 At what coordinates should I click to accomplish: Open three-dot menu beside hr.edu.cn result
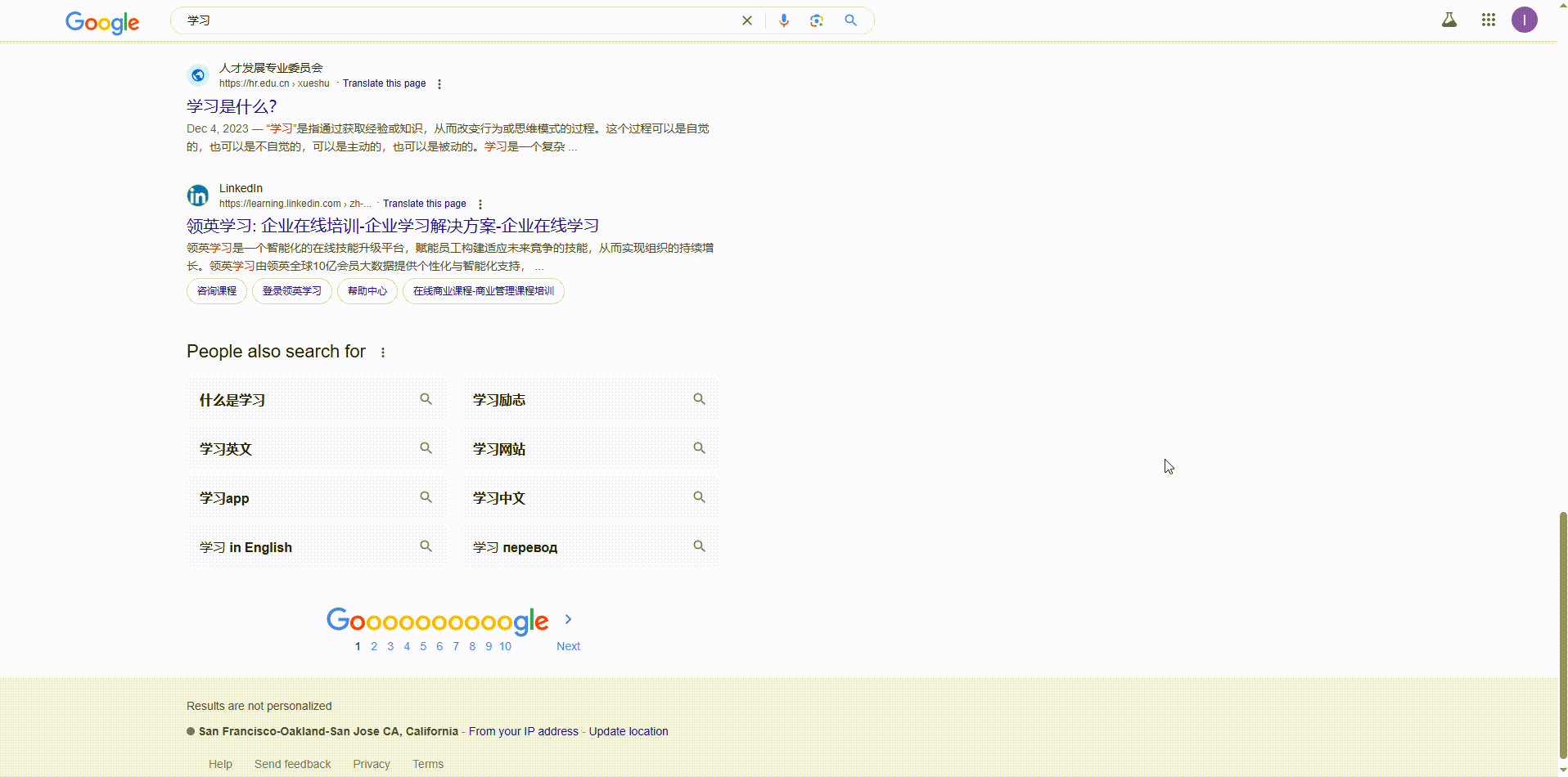[x=439, y=84]
